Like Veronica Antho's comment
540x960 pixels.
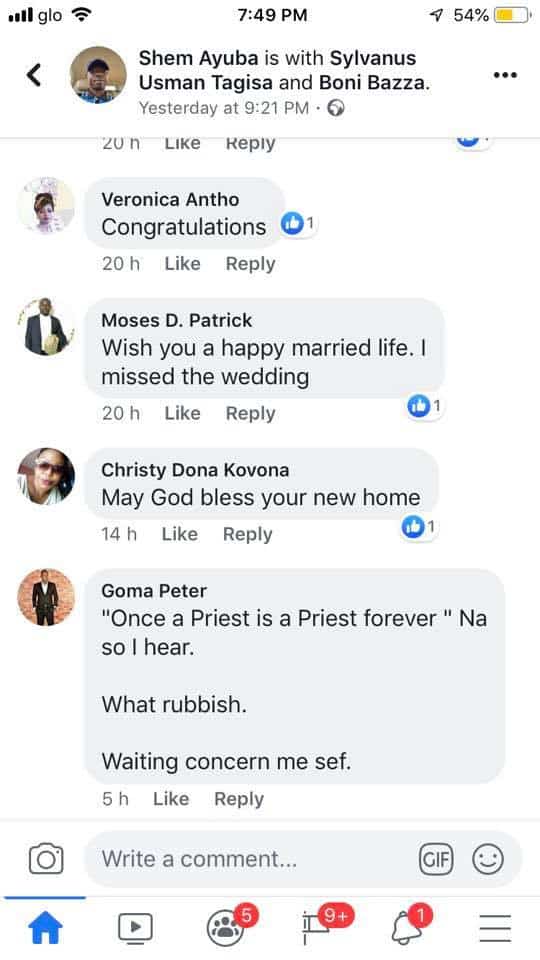(x=182, y=264)
